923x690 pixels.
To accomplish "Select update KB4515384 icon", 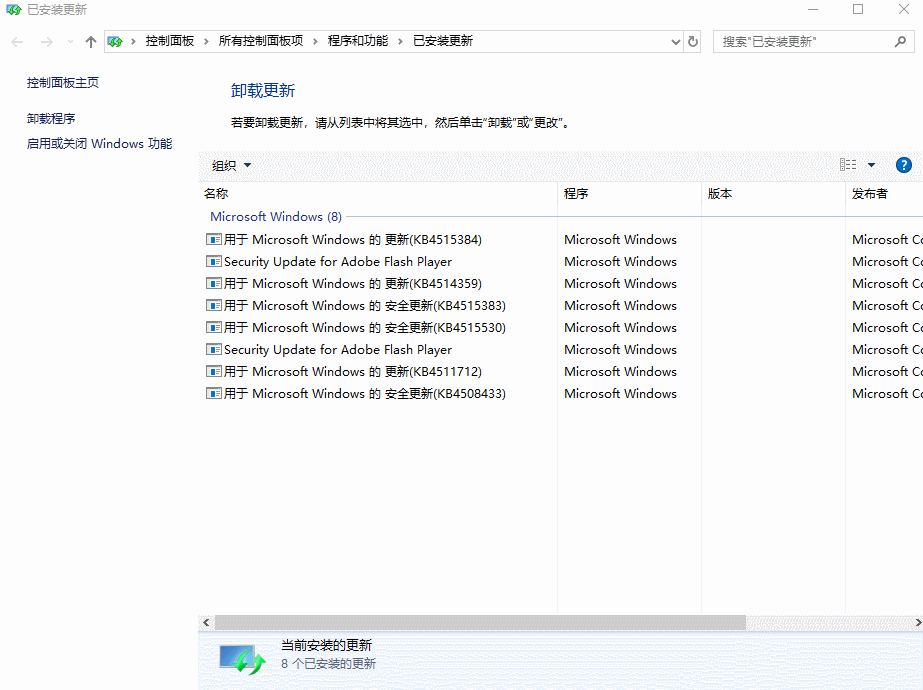I will (x=214, y=240).
